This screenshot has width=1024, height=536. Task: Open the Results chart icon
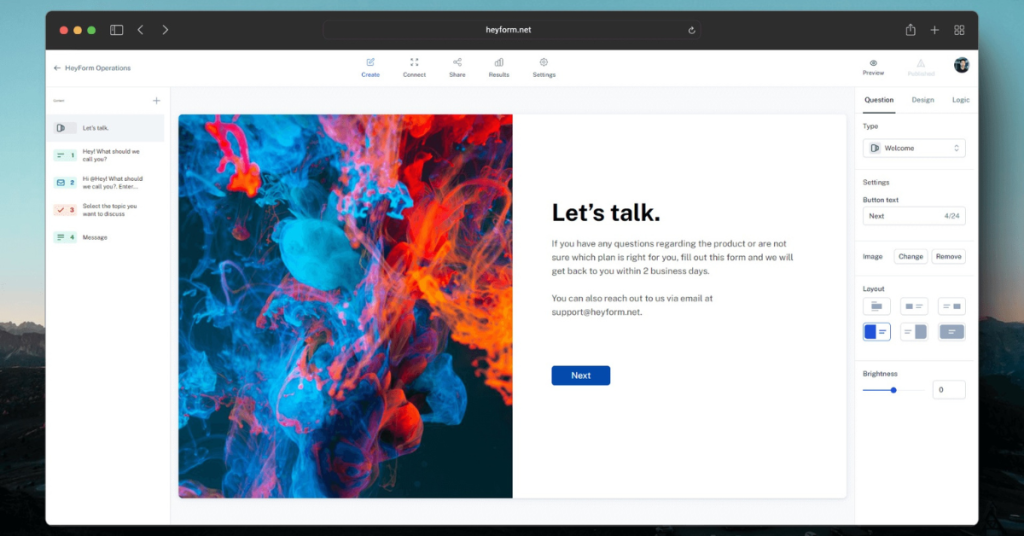point(498,62)
